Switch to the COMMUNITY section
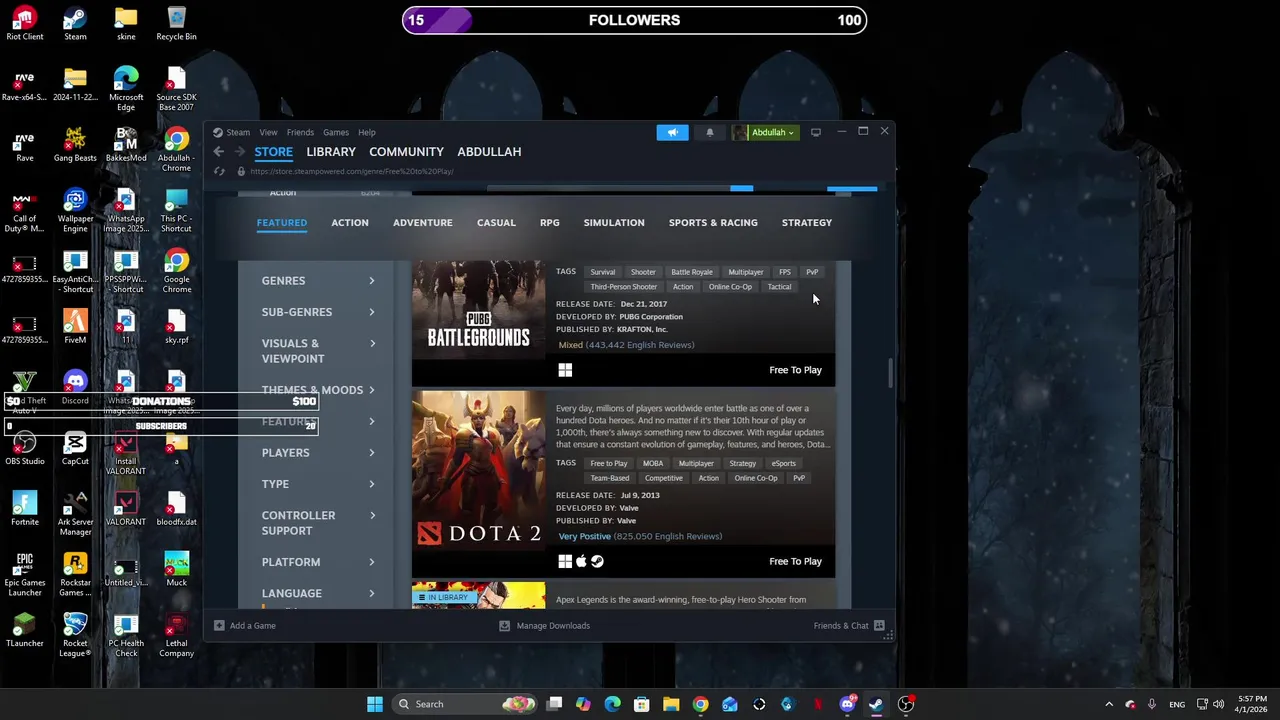 tap(406, 152)
